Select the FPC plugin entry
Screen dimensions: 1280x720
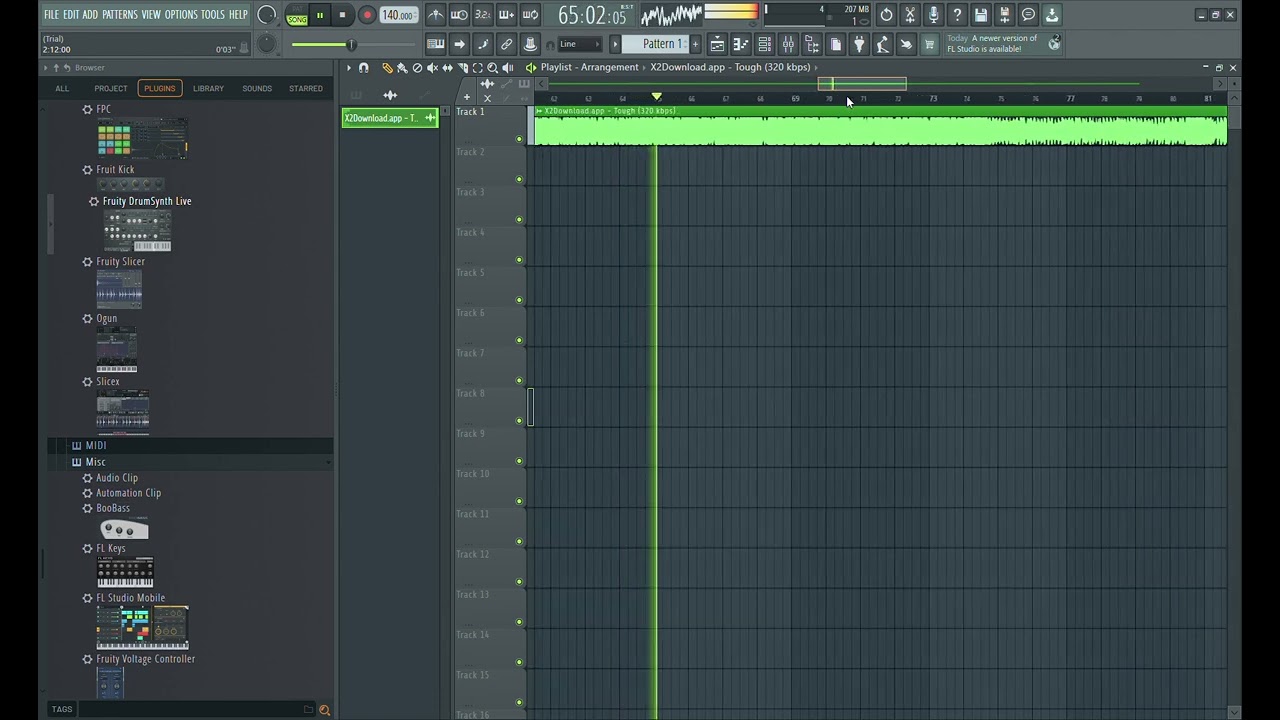click(104, 109)
